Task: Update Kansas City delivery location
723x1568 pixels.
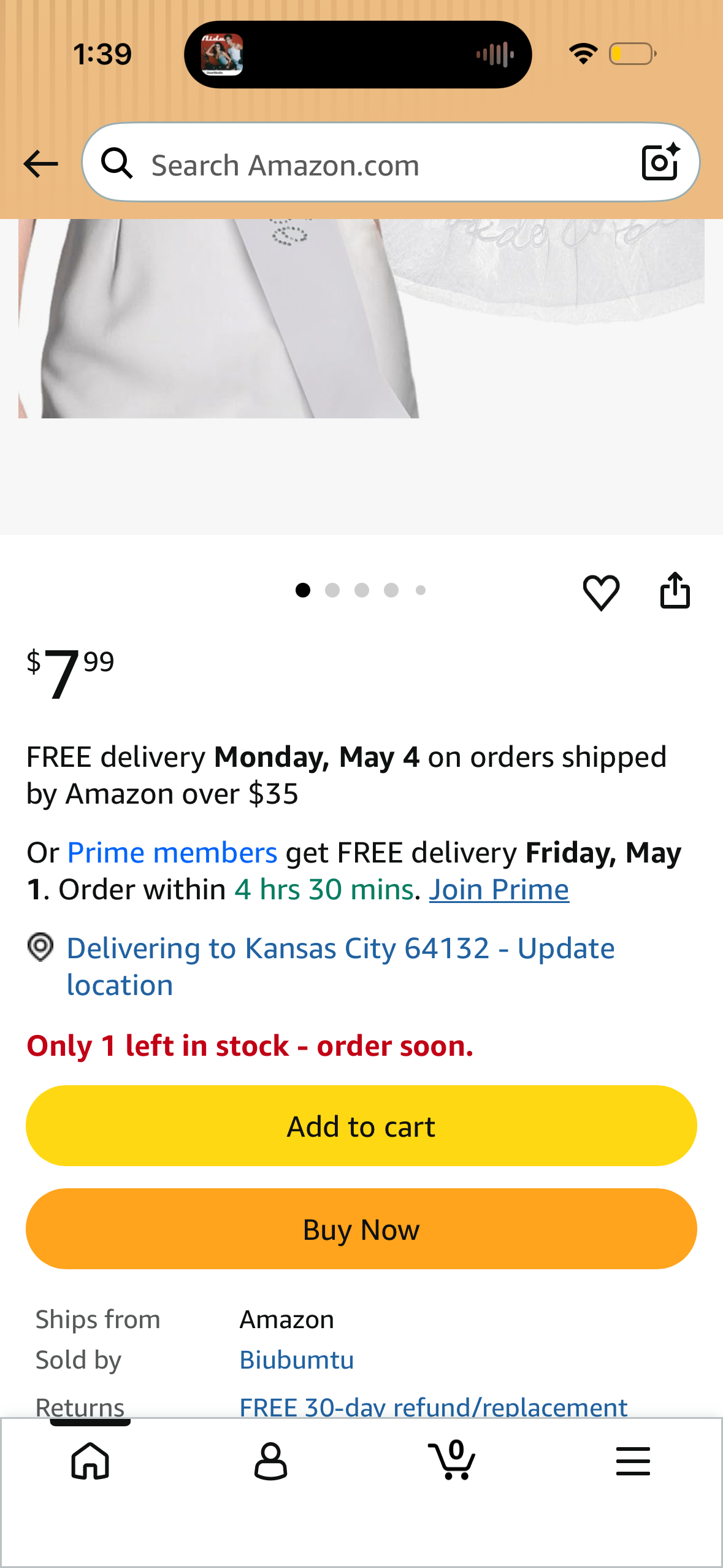Action: 340,966
